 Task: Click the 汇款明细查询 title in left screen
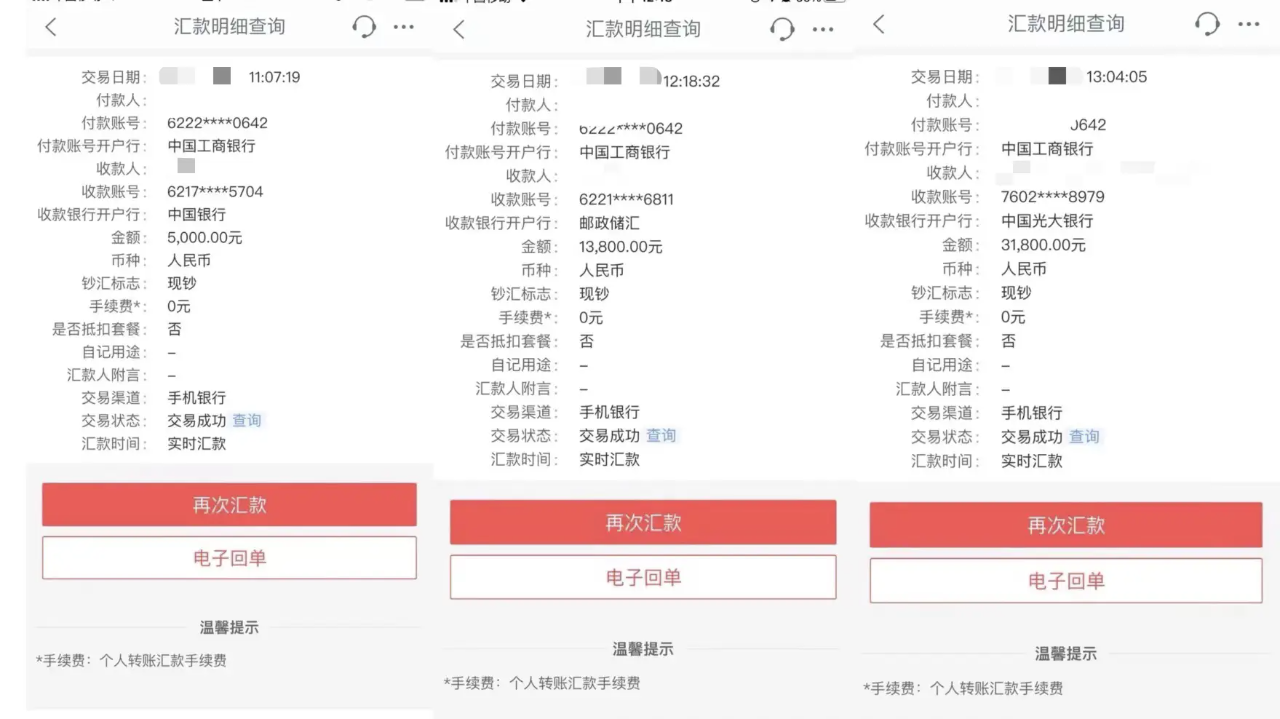tap(229, 27)
